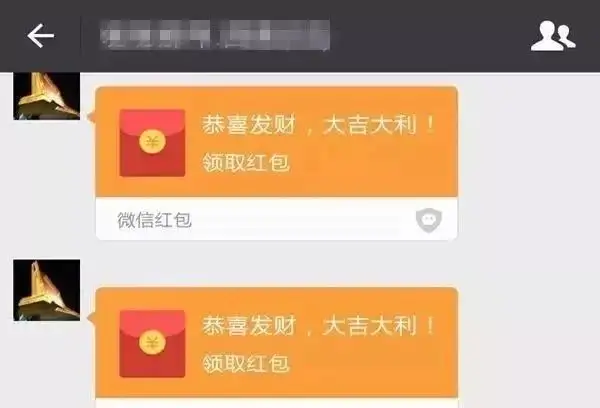Viewport: 600px width, 408px height.
Task: Tap the first red envelope icon
Action: (x=152, y=143)
